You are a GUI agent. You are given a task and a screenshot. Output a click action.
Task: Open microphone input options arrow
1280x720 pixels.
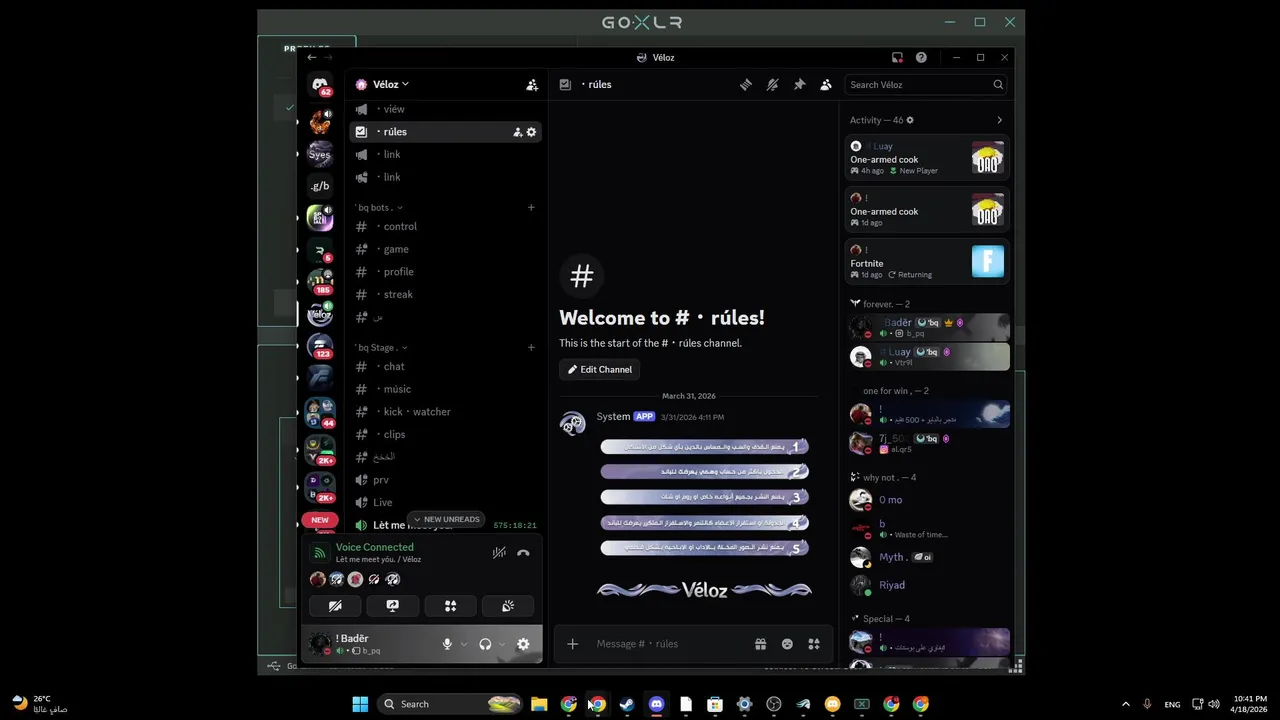click(464, 645)
